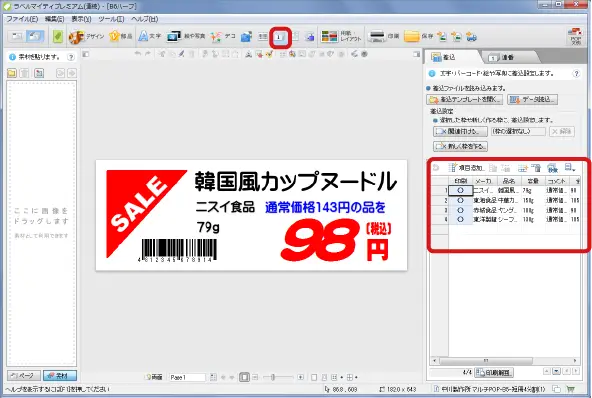Open the dropdown at data toolbar end
Screen dimensions: 592x398
click(570, 168)
